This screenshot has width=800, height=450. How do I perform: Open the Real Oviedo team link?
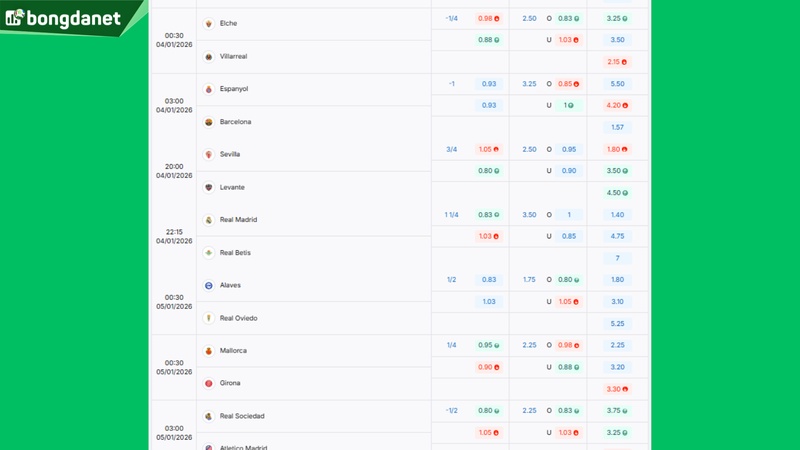point(238,318)
